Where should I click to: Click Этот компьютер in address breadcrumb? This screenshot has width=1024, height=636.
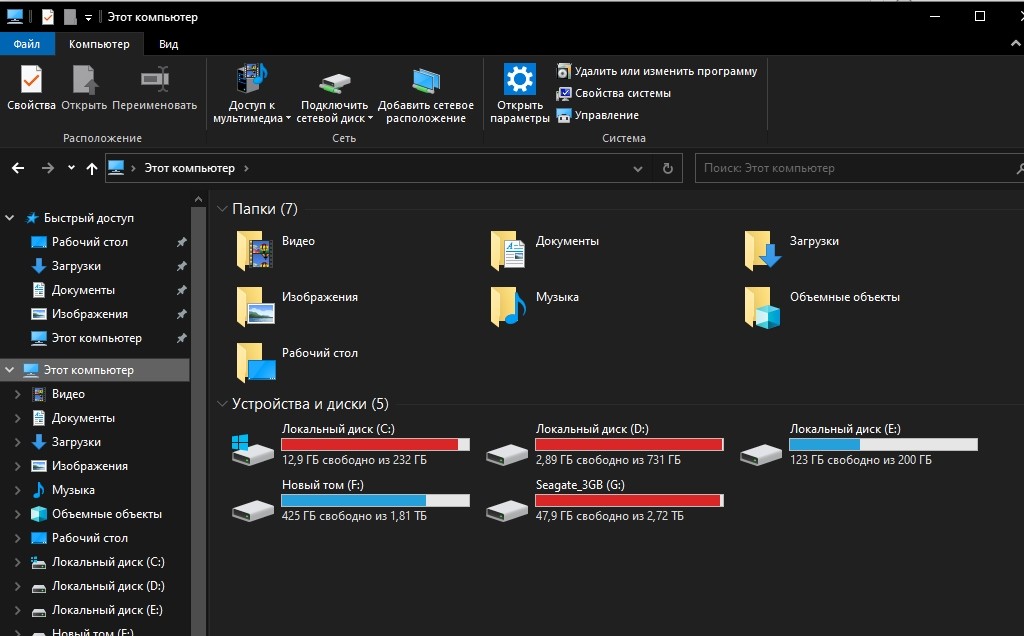[x=189, y=168]
